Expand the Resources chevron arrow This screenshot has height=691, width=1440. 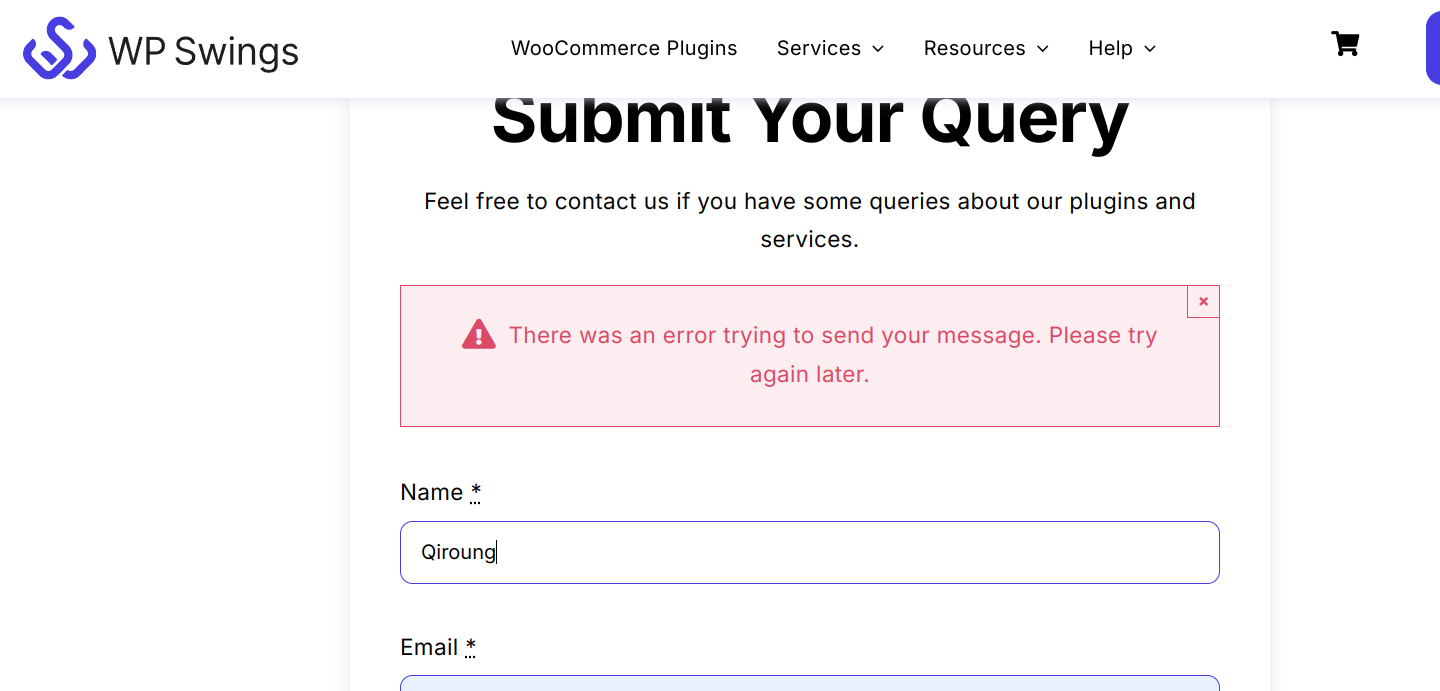point(1042,49)
